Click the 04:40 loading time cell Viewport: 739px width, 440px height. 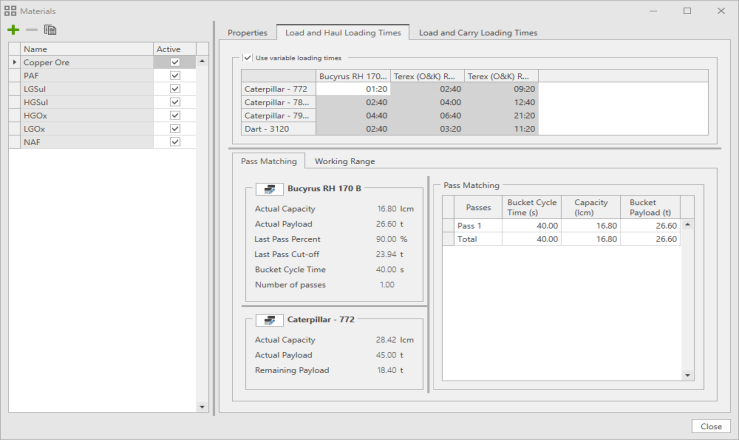coord(353,115)
